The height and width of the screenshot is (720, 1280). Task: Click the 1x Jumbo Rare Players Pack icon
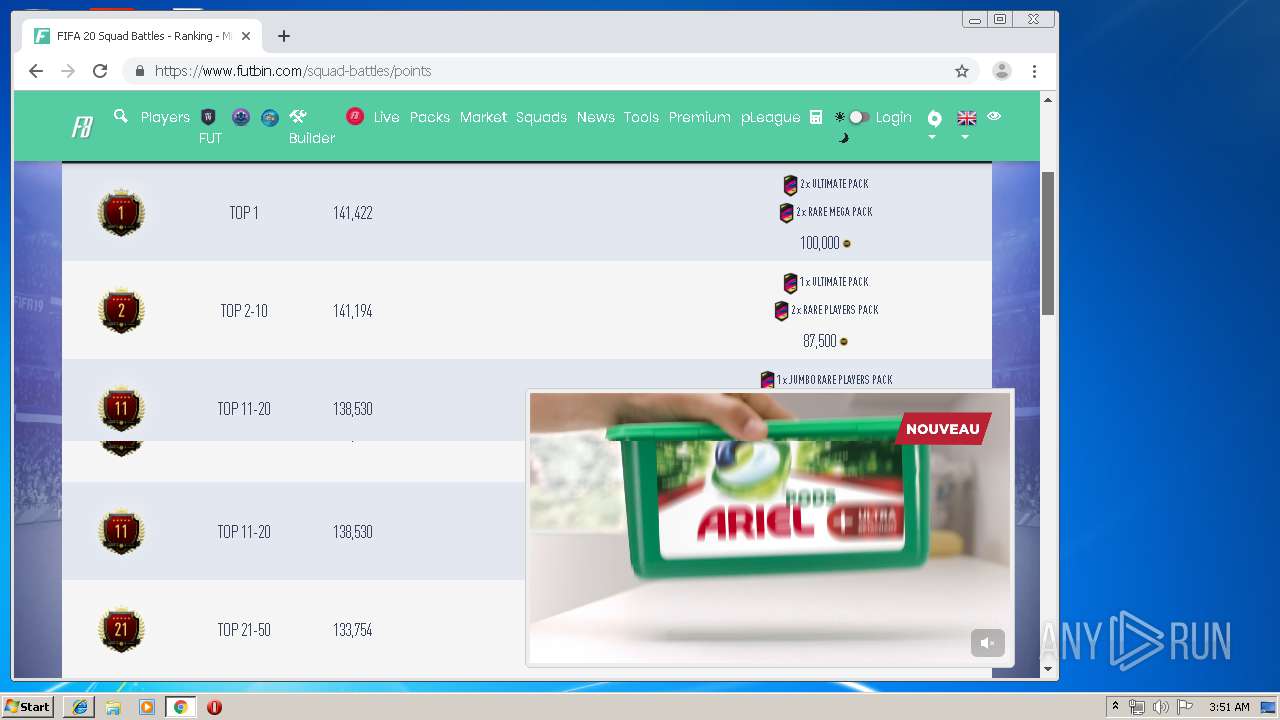click(767, 380)
